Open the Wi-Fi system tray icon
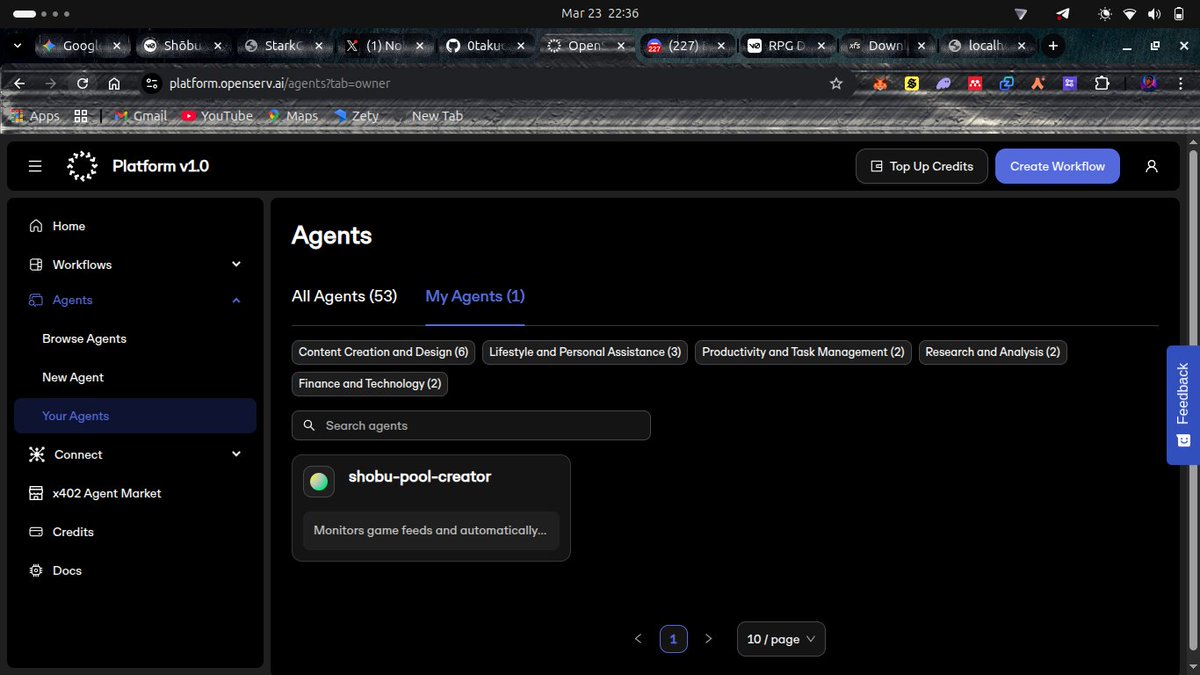 [x=1130, y=14]
